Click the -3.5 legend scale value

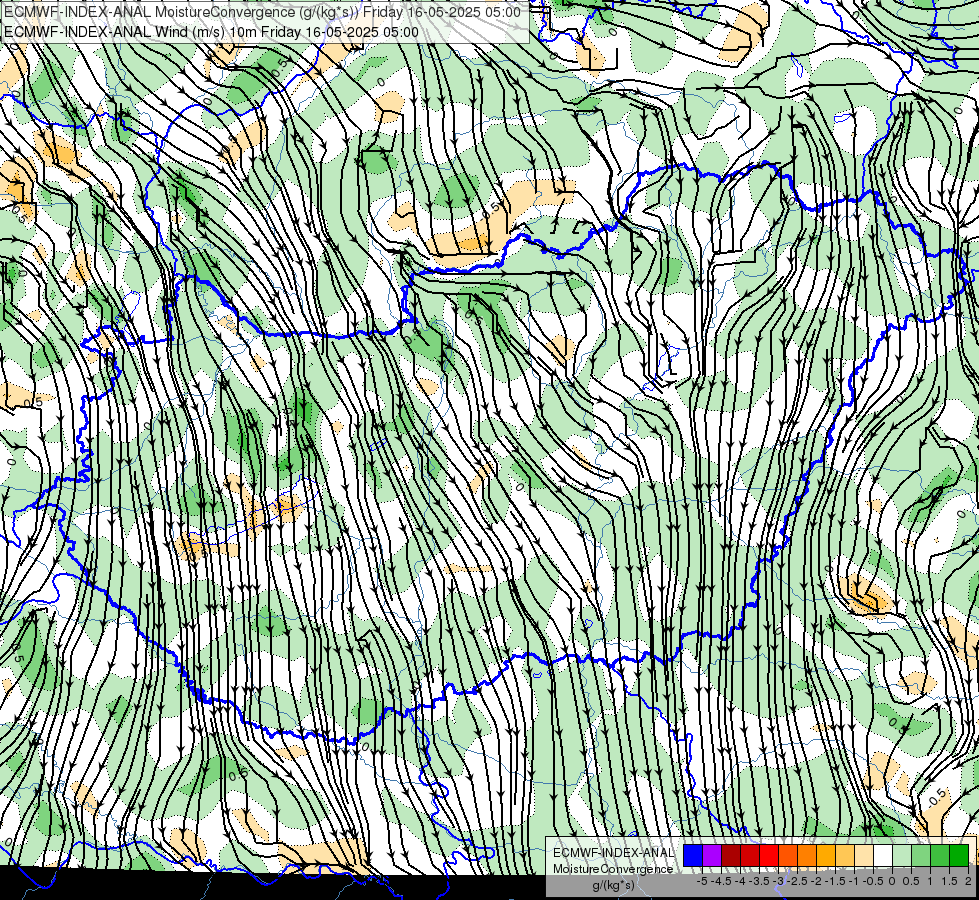coord(759,881)
